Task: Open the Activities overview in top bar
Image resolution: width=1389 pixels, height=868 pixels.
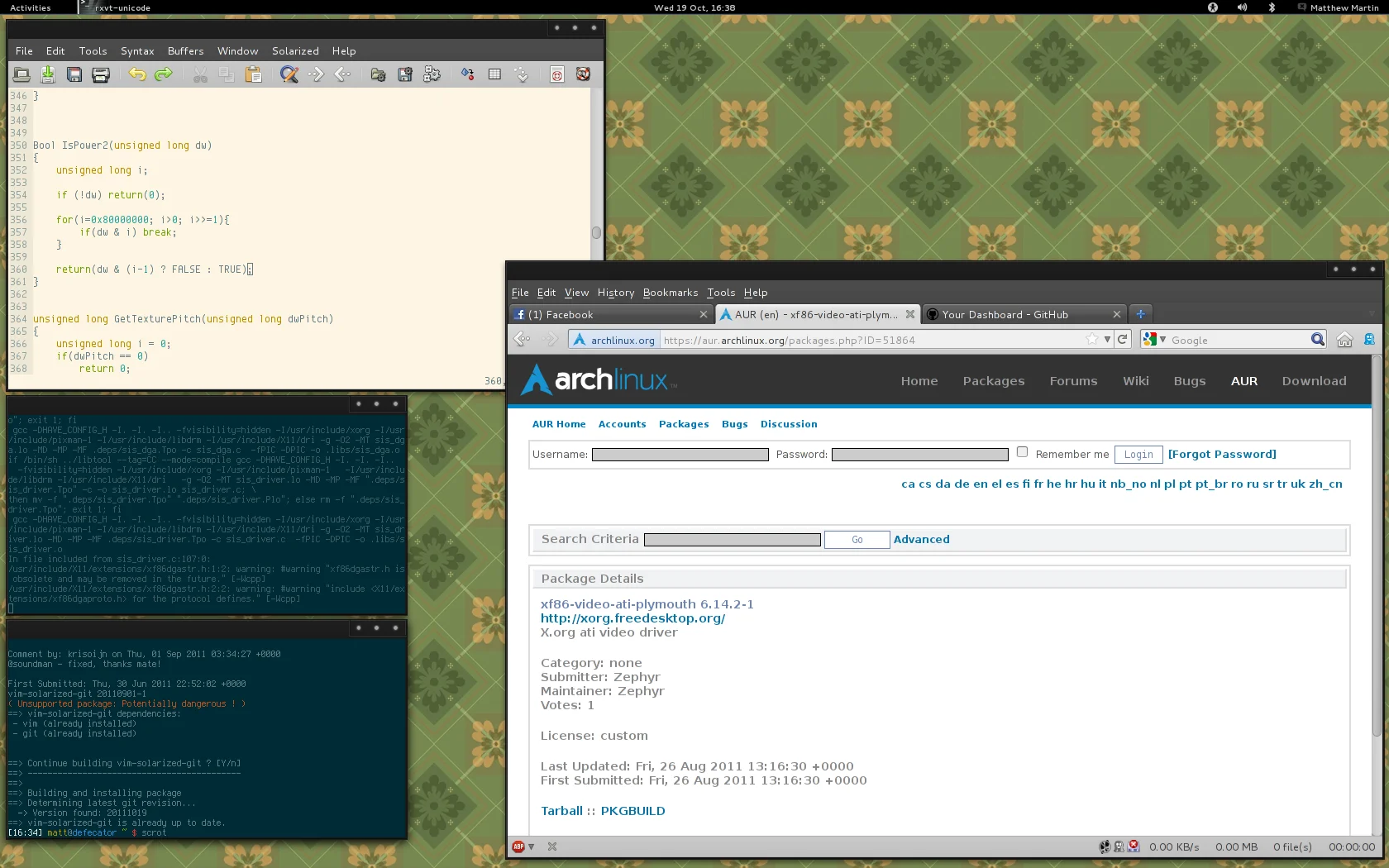Action: [30, 7]
